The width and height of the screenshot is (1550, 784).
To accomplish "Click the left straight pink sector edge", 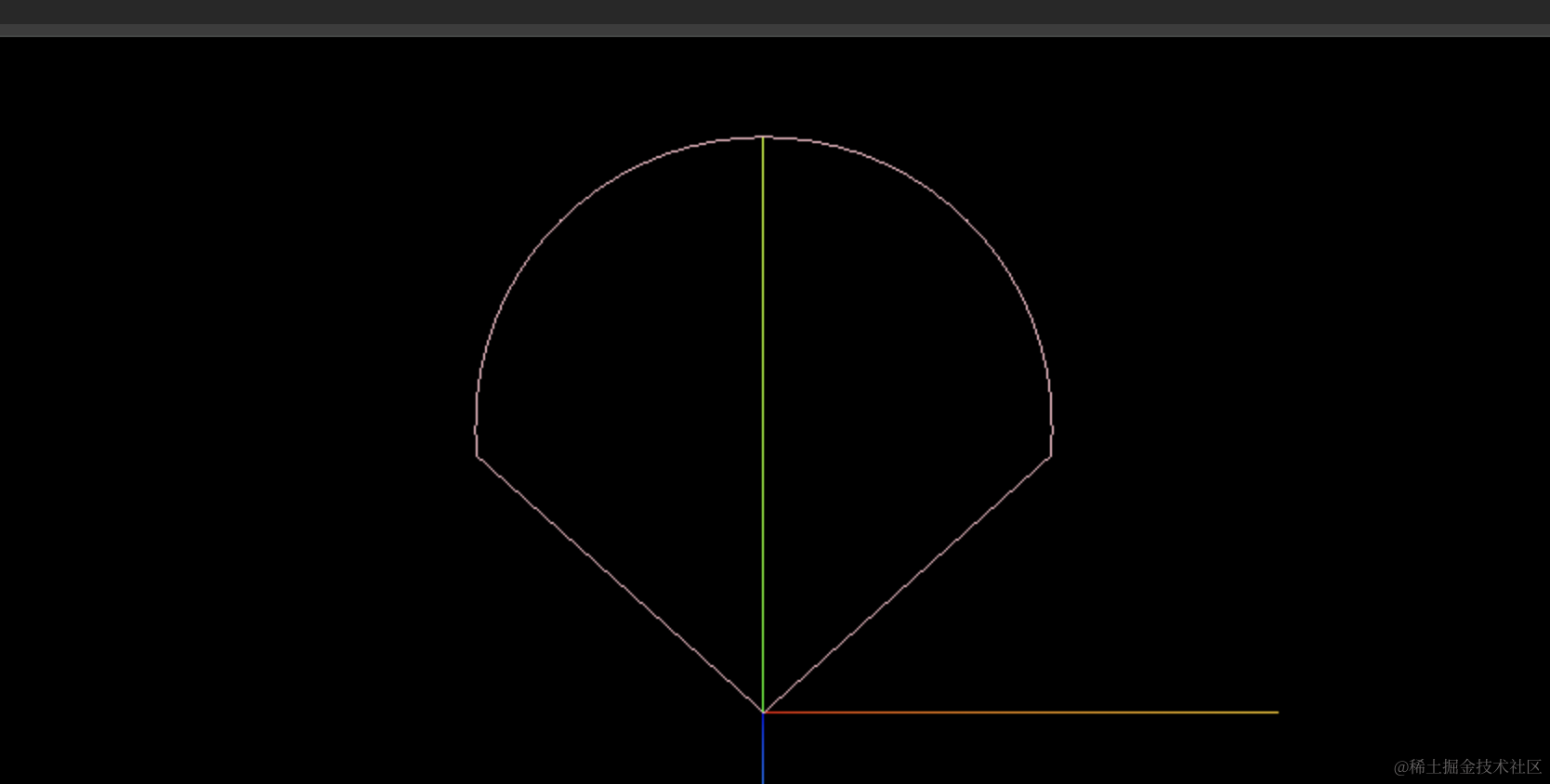I will click(620, 584).
